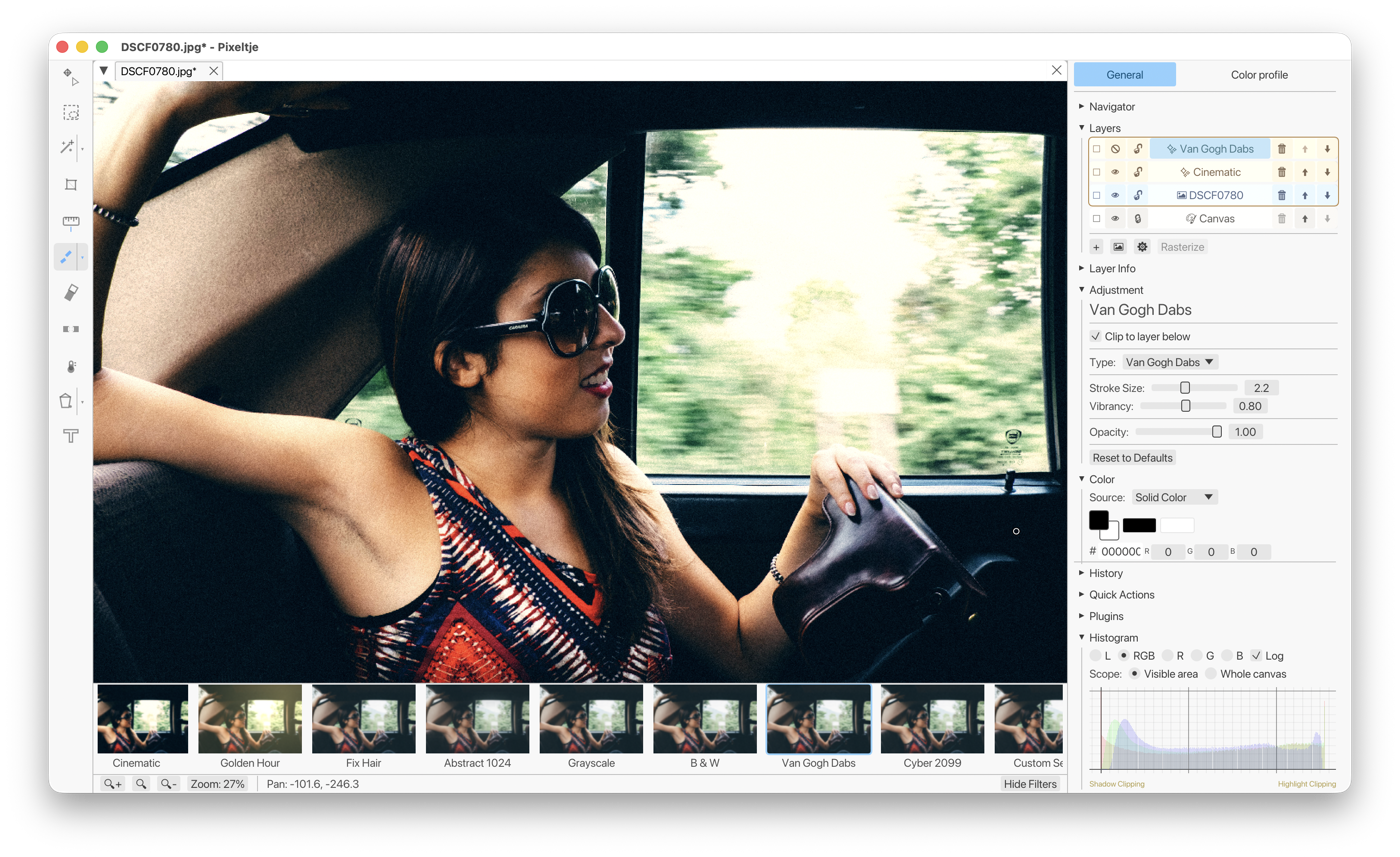Viewport: 1400px width, 857px height.
Task: Hide the Canvas layer via eye icon
Action: coord(1116,218)
